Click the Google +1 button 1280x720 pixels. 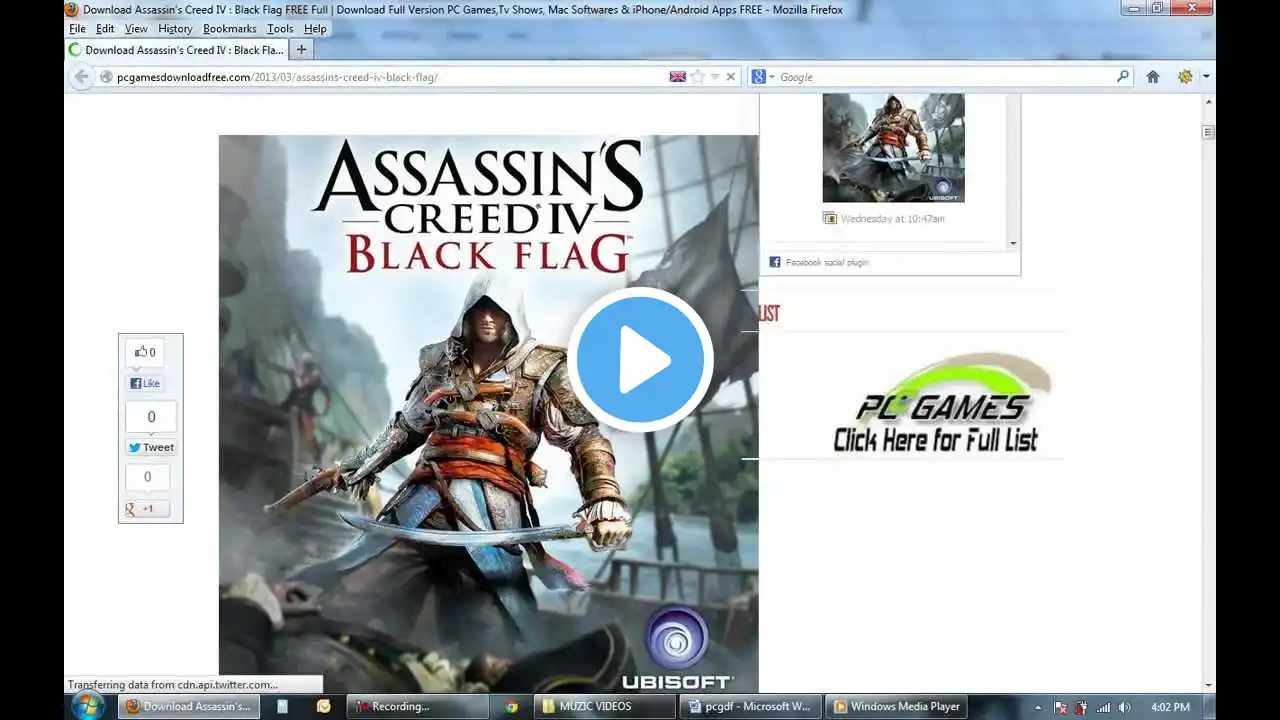click(x=147, y=509)
